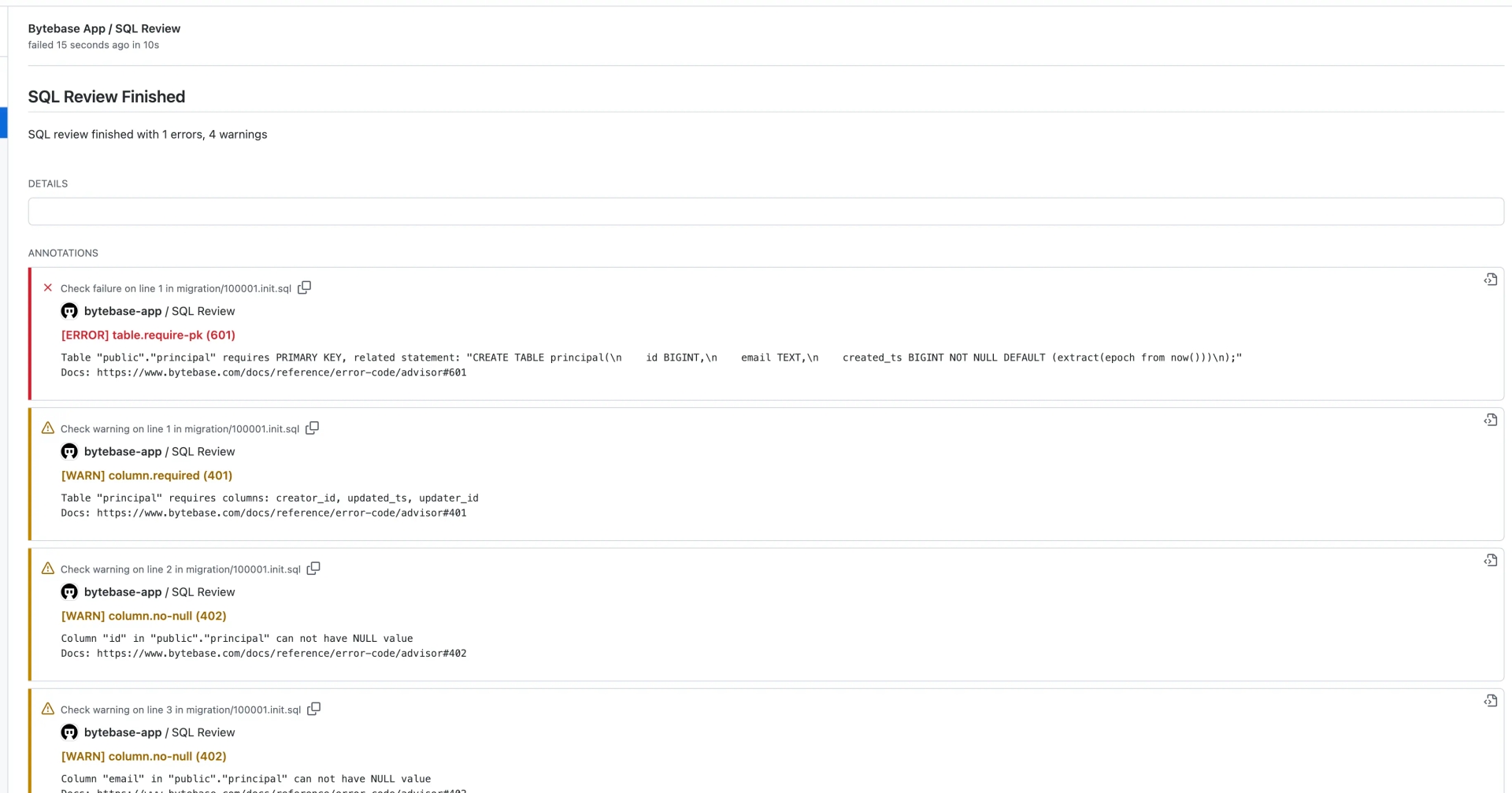Image resolution: width=1512 pixels, height=793 pixels.
Task: Click bytebase-app avatar in line 3 warning annotation
Action: click(x=69, y=732)
